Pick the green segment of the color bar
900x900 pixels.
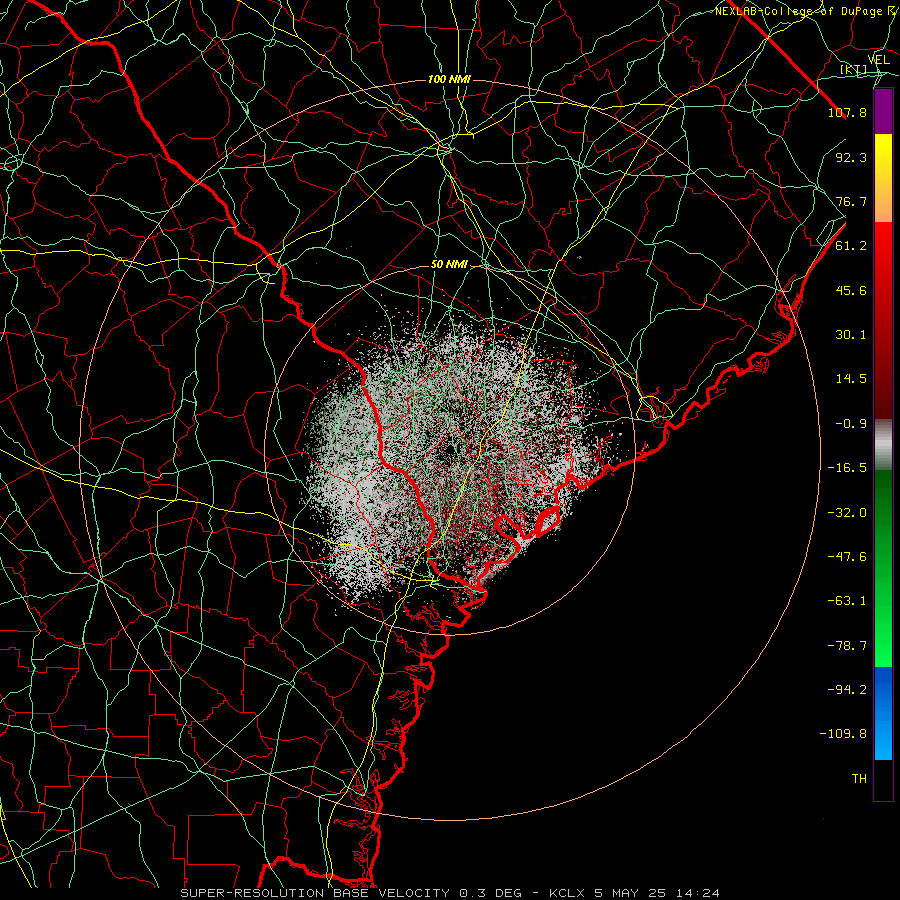click(x=883, y=568)
